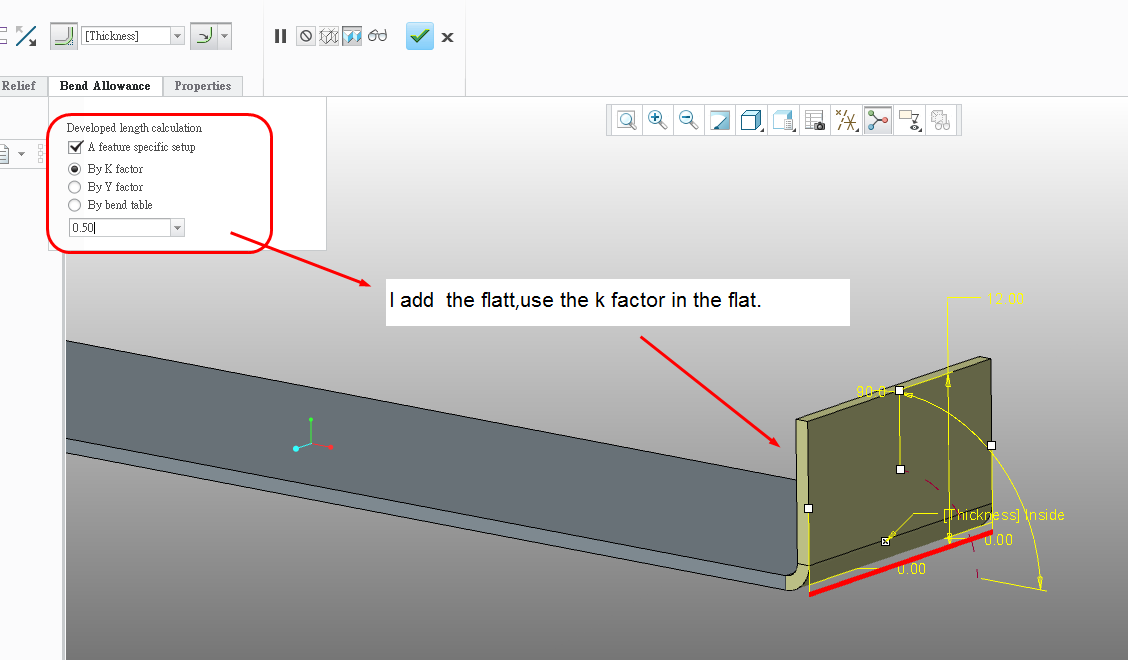Pause the feature with the pause icon

[281, 36]
